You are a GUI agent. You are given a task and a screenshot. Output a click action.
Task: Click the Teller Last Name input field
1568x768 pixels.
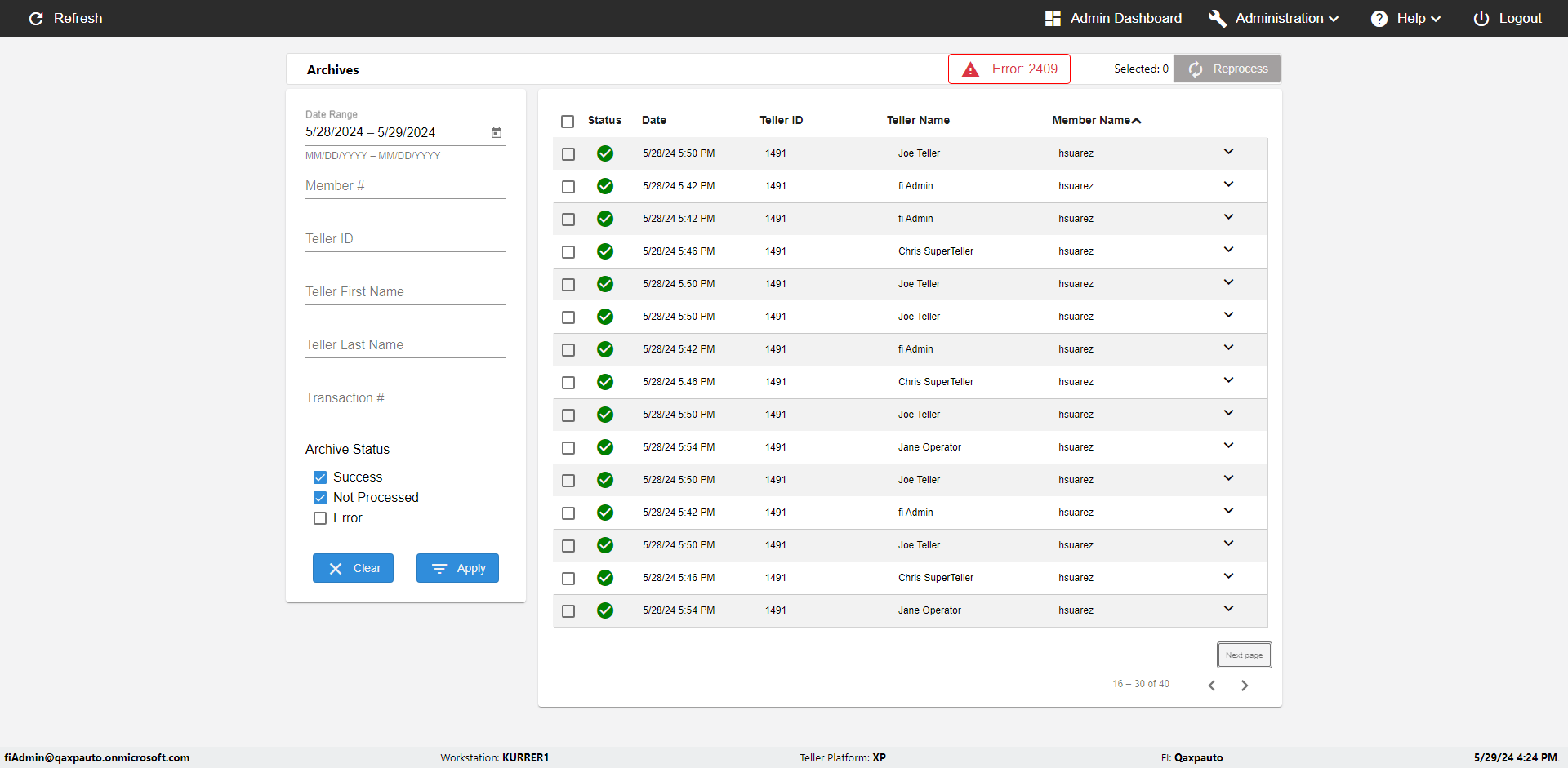[405, 345]
